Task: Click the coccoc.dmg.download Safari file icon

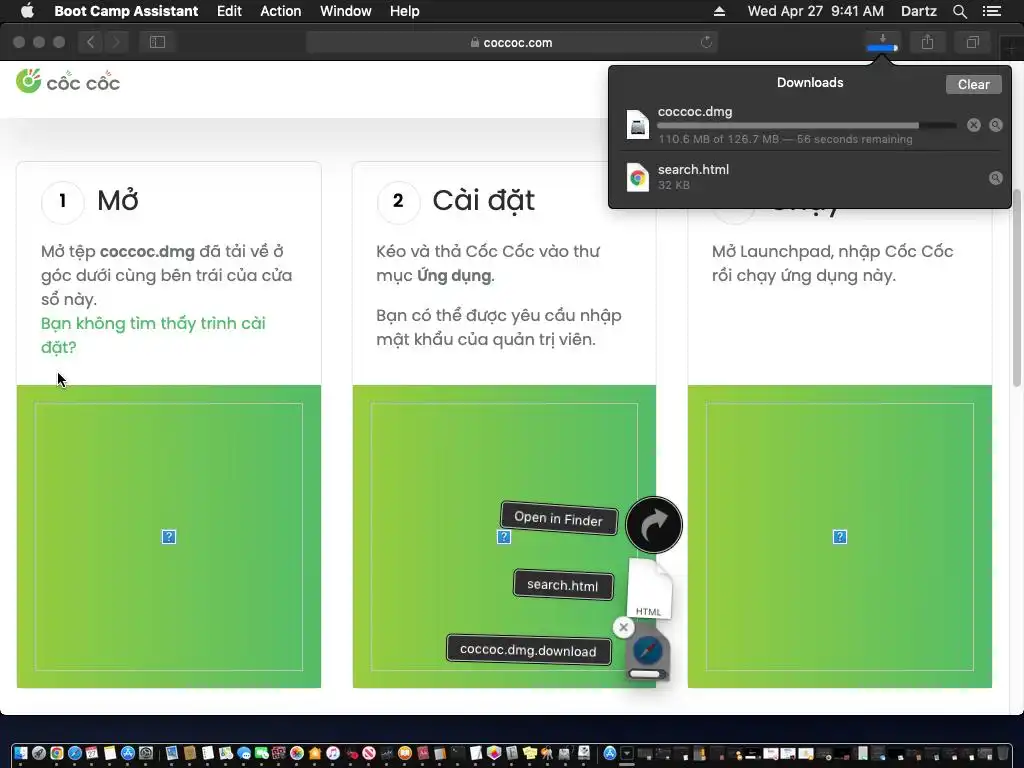Action: click(x=648, y=652)
